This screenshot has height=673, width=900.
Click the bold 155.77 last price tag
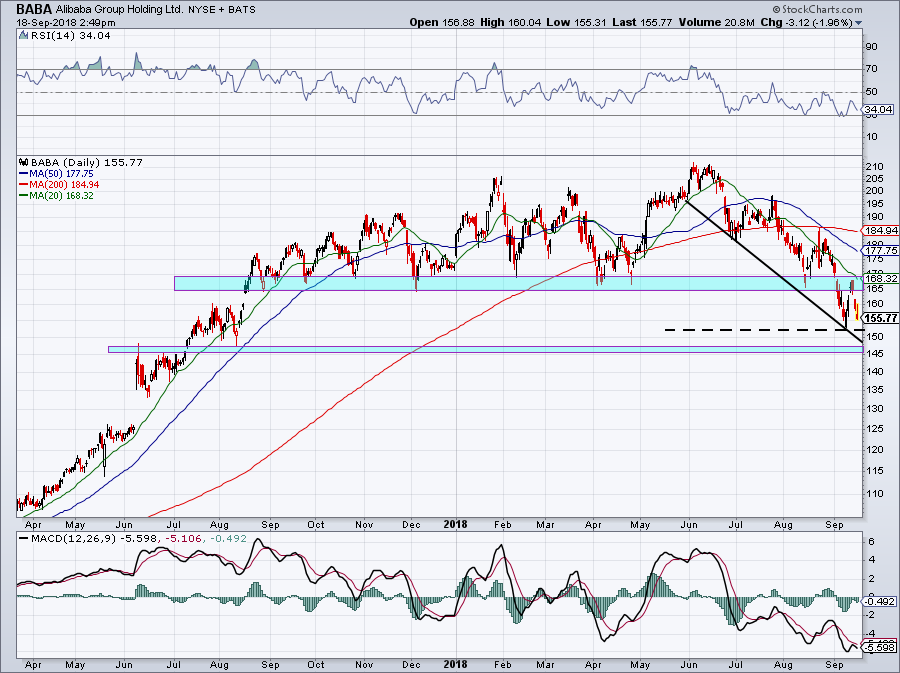coord(881,317)
